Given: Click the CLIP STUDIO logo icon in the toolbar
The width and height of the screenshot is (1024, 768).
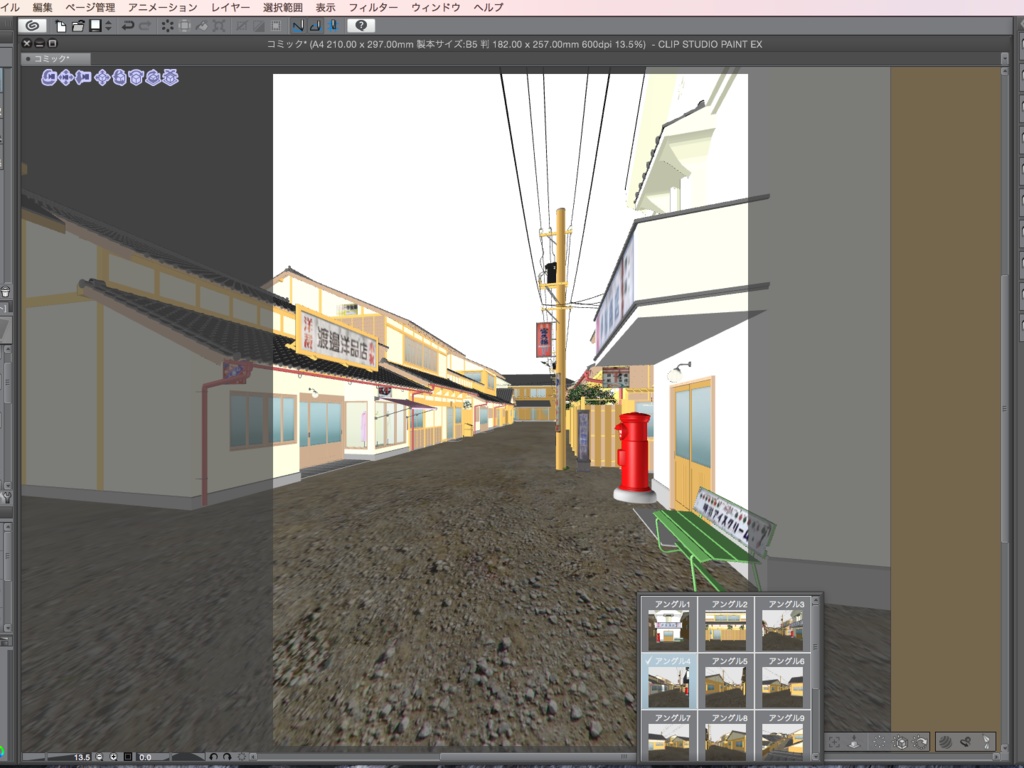Looking at the screenshot, I should [x=31, y=27].
